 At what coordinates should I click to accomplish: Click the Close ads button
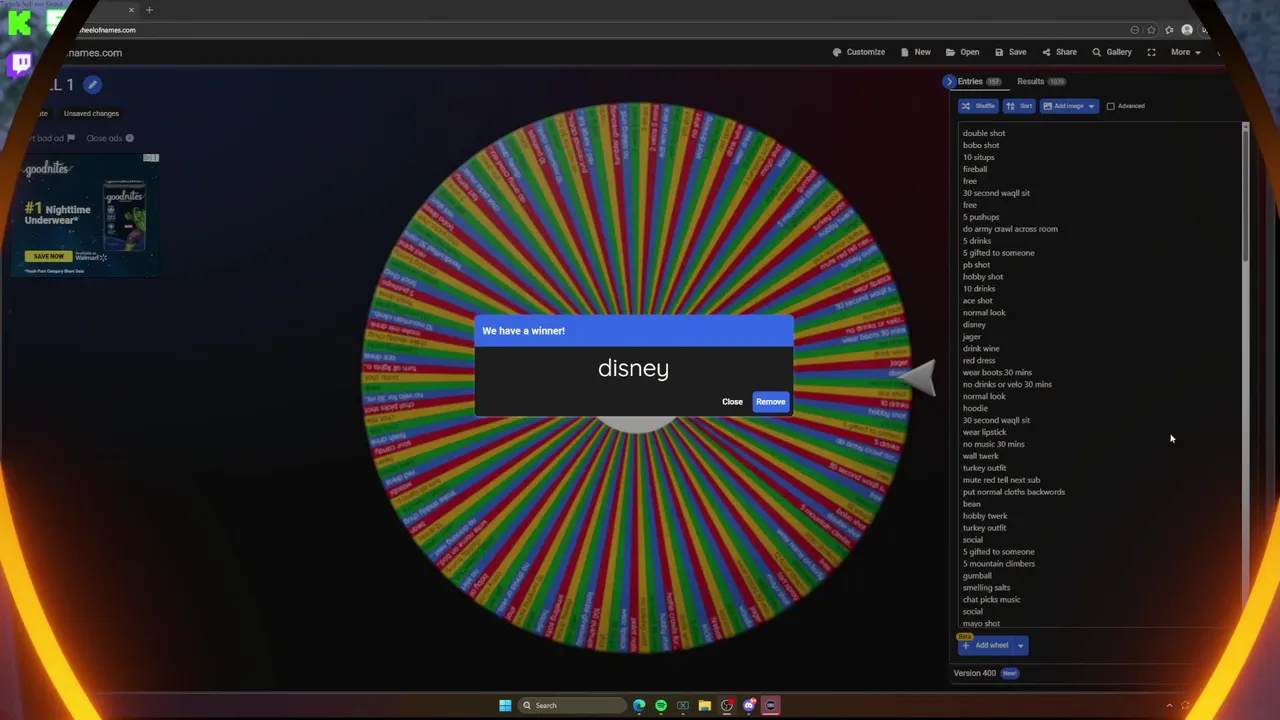pyautogui.click(x=110, y=138)
